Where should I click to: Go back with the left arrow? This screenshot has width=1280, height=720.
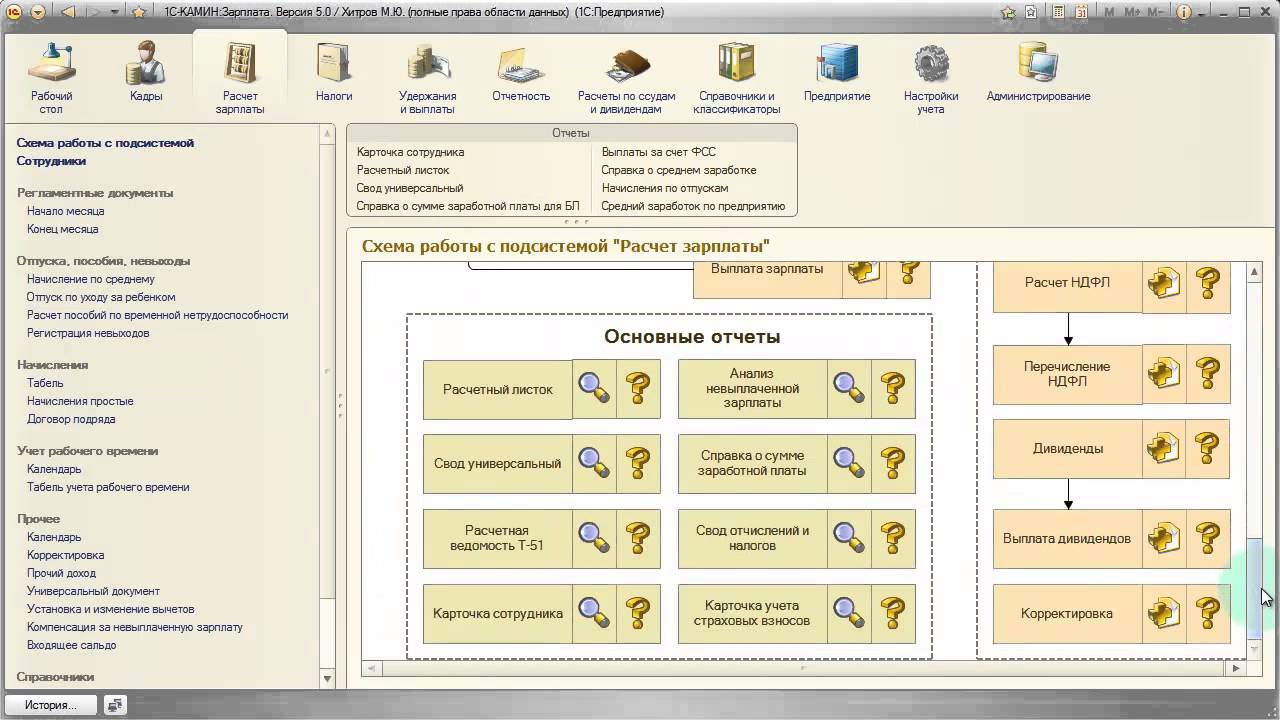(68, 12)
